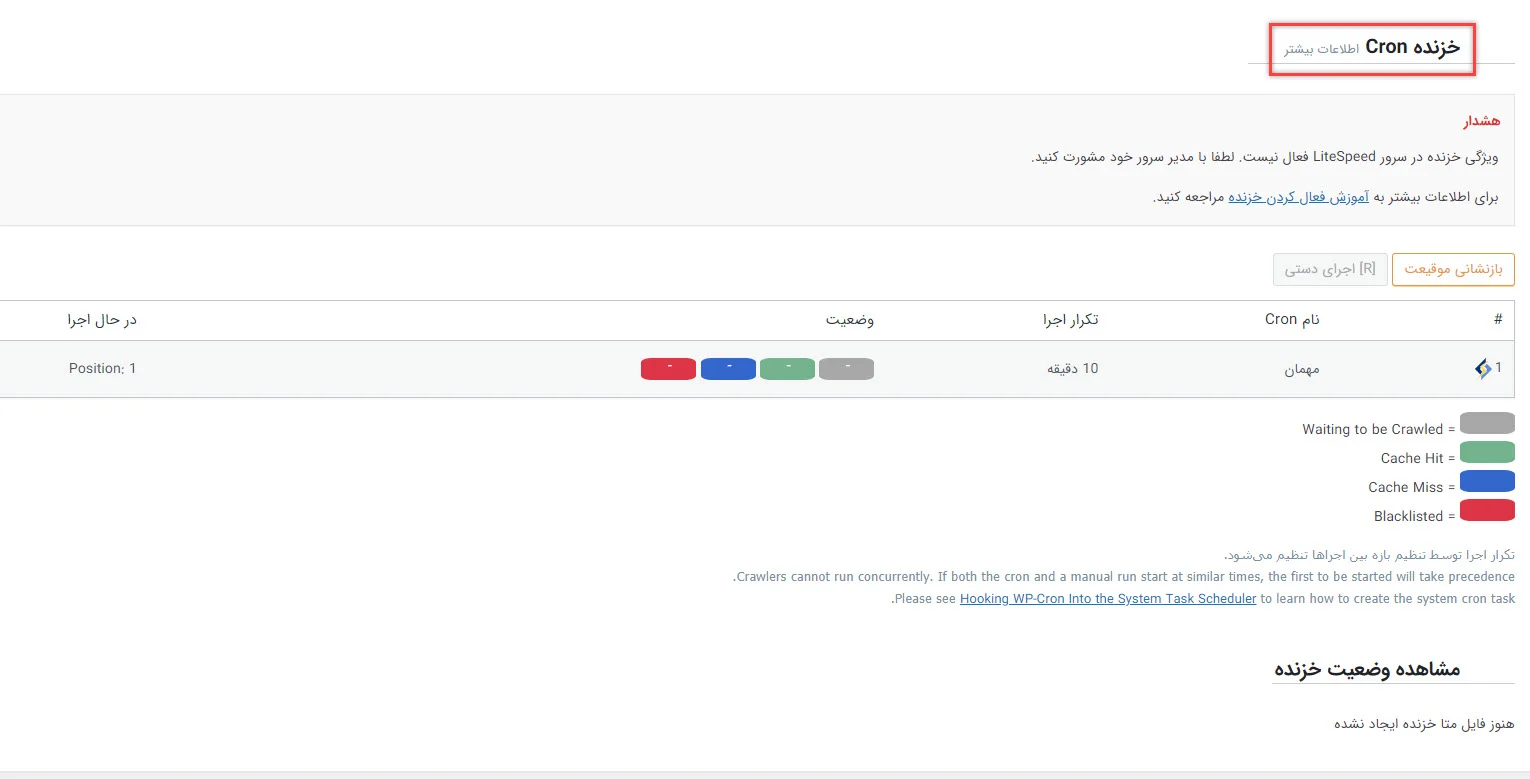Click the red status badge in the مهمان row

pos(668,369)
